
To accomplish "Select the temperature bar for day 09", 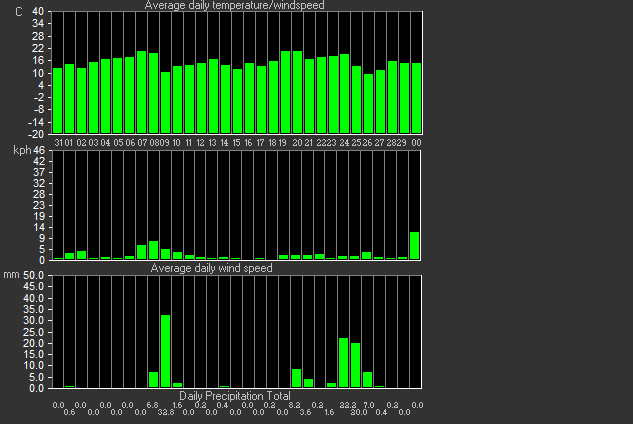I will [165, 103].
